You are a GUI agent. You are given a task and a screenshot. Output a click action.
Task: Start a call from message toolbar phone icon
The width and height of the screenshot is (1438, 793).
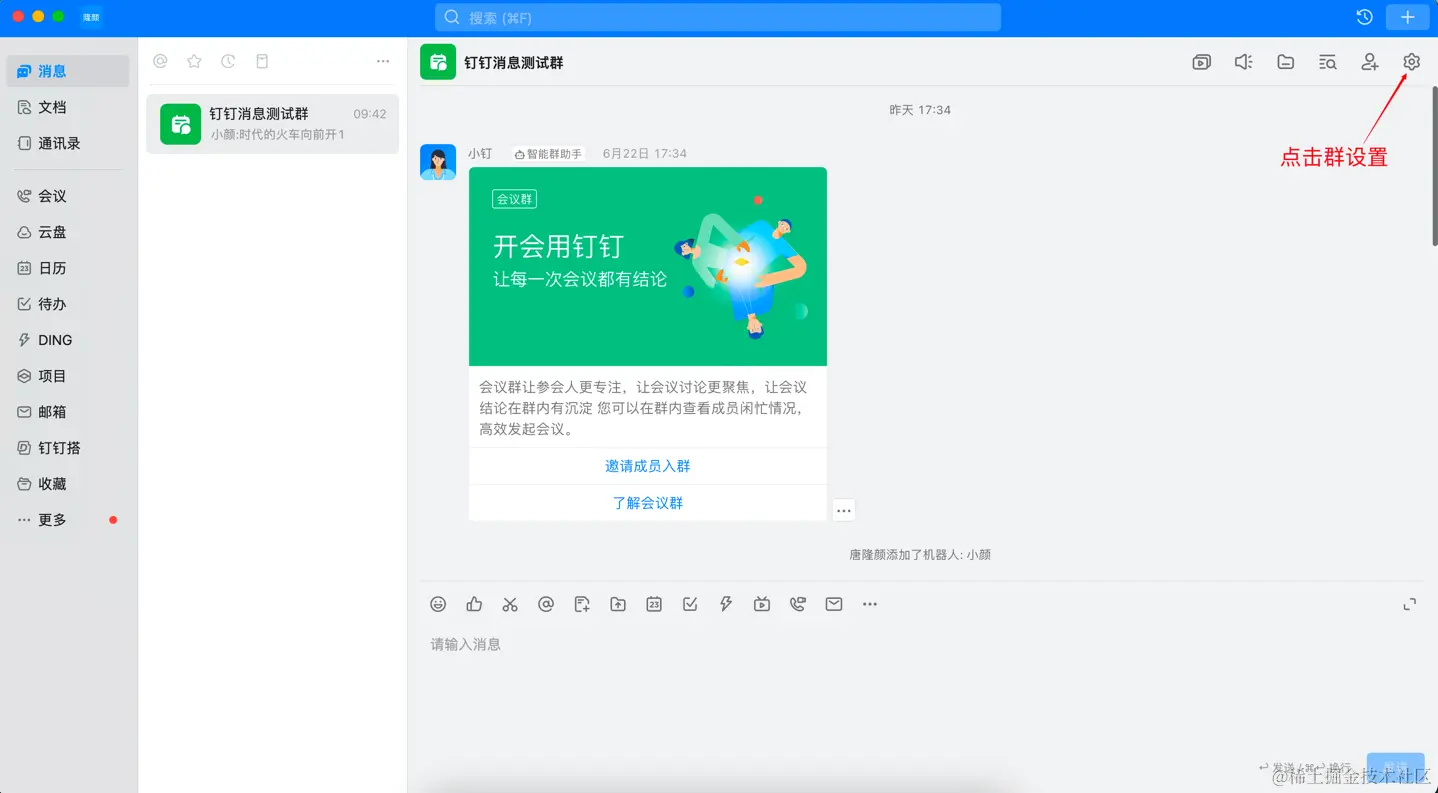pyautogui.click(x=798, y=604)
